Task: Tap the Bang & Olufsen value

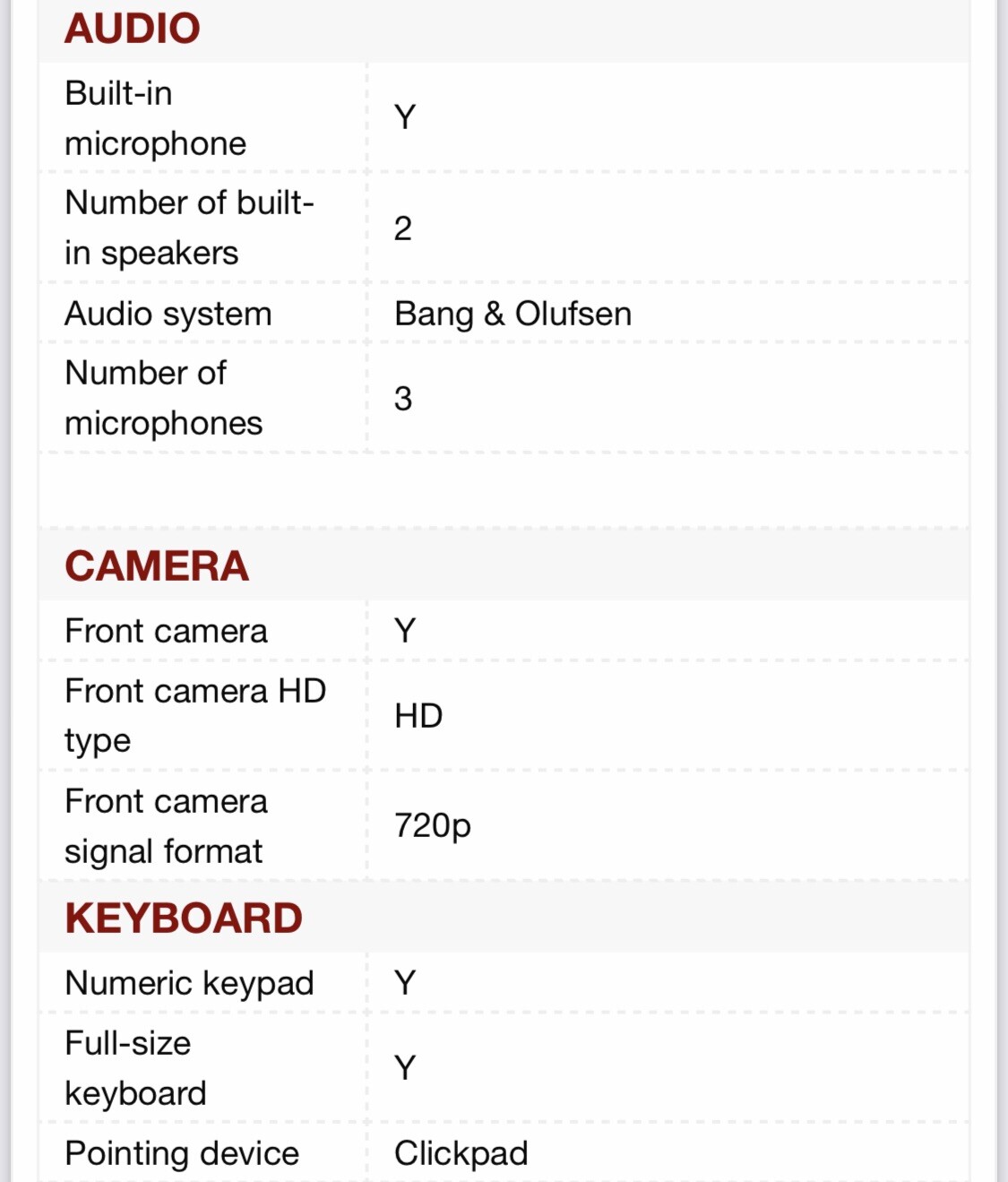Action: (x=513, y=314)
